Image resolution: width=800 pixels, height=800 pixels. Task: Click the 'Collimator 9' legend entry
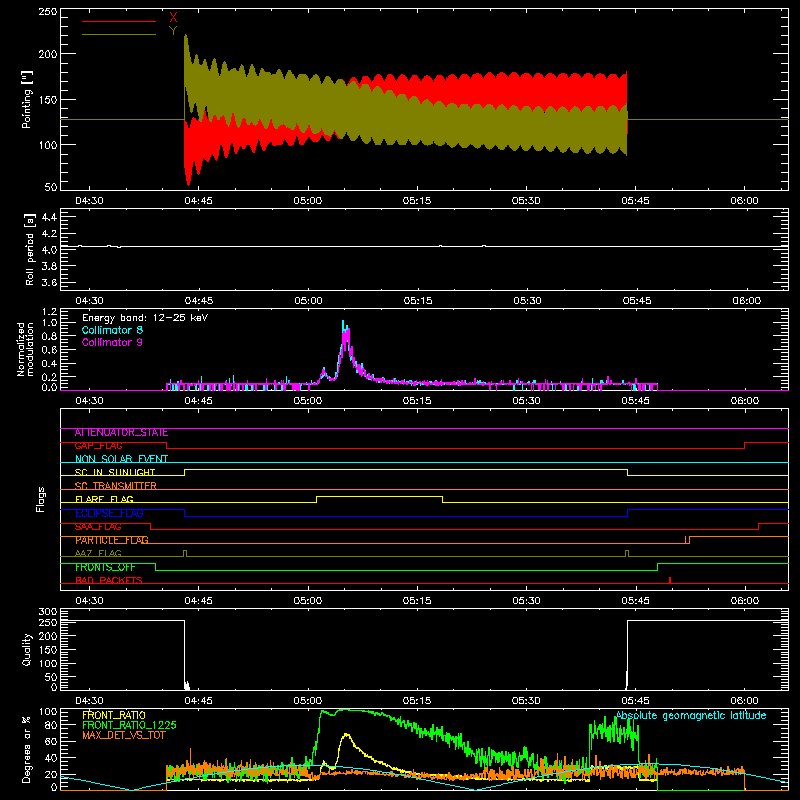(x=112, y=342)
